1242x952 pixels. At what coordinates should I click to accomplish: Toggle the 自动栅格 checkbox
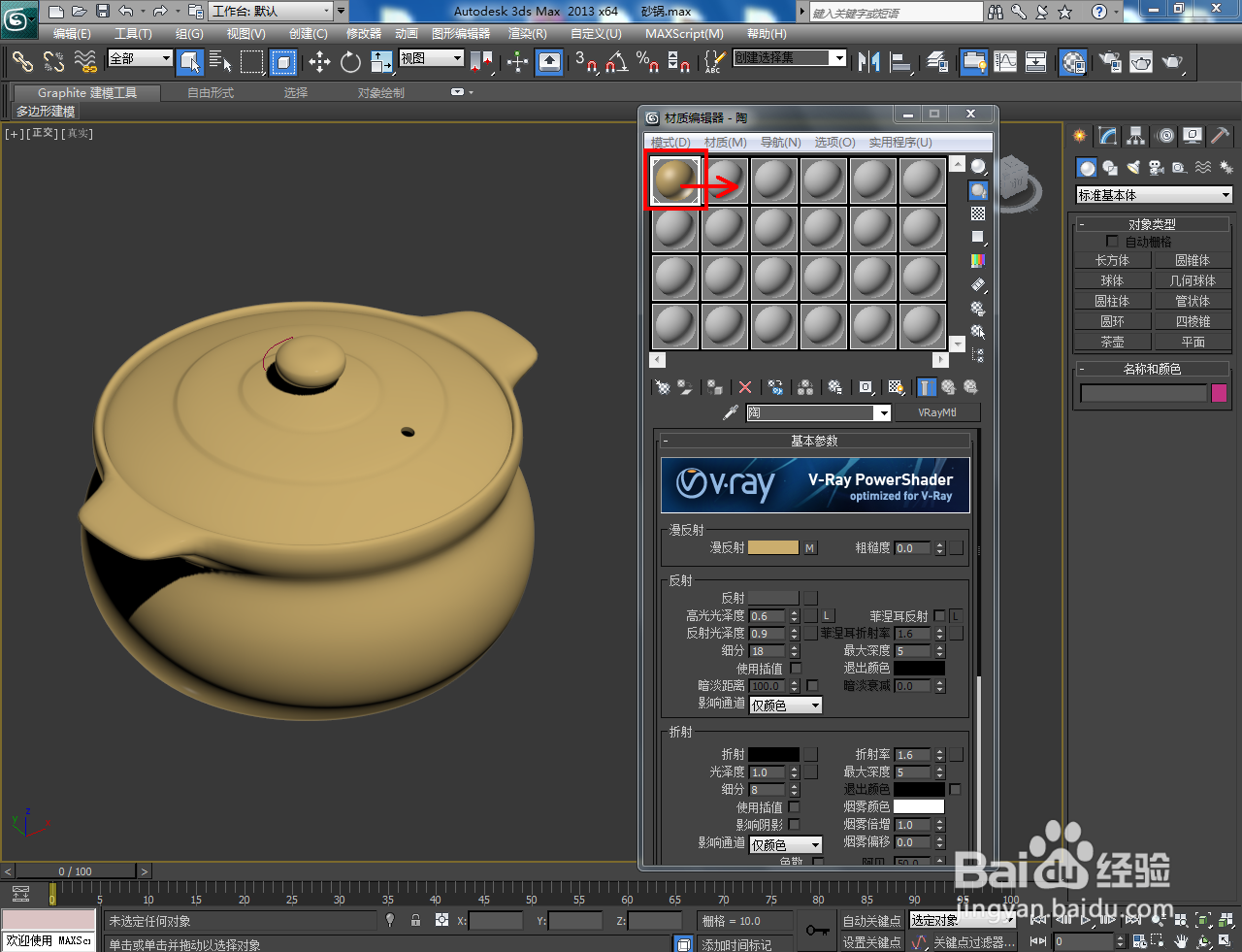tap(1112, 241)
